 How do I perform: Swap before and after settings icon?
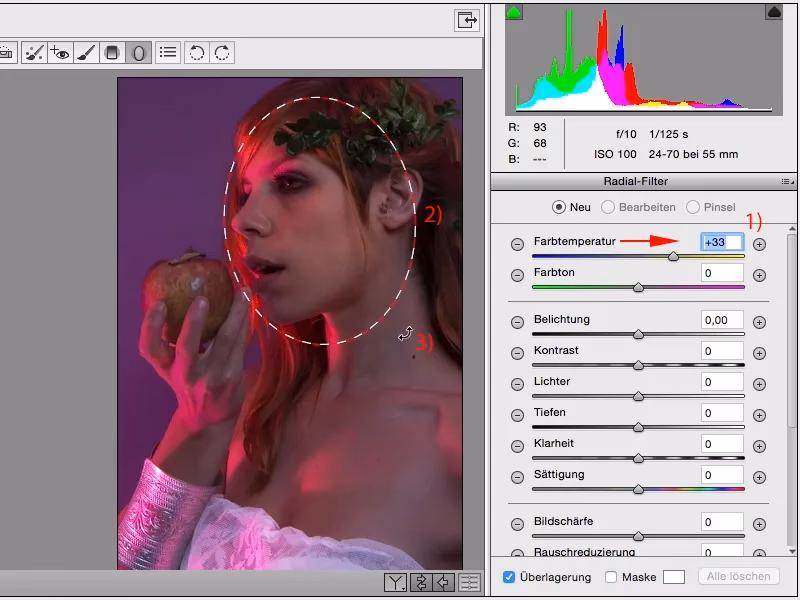[421, 583]
